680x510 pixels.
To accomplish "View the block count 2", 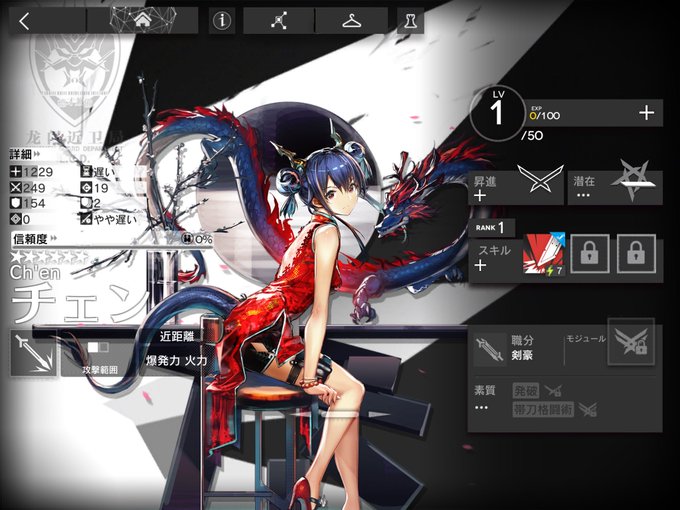I will pos(92,203).
